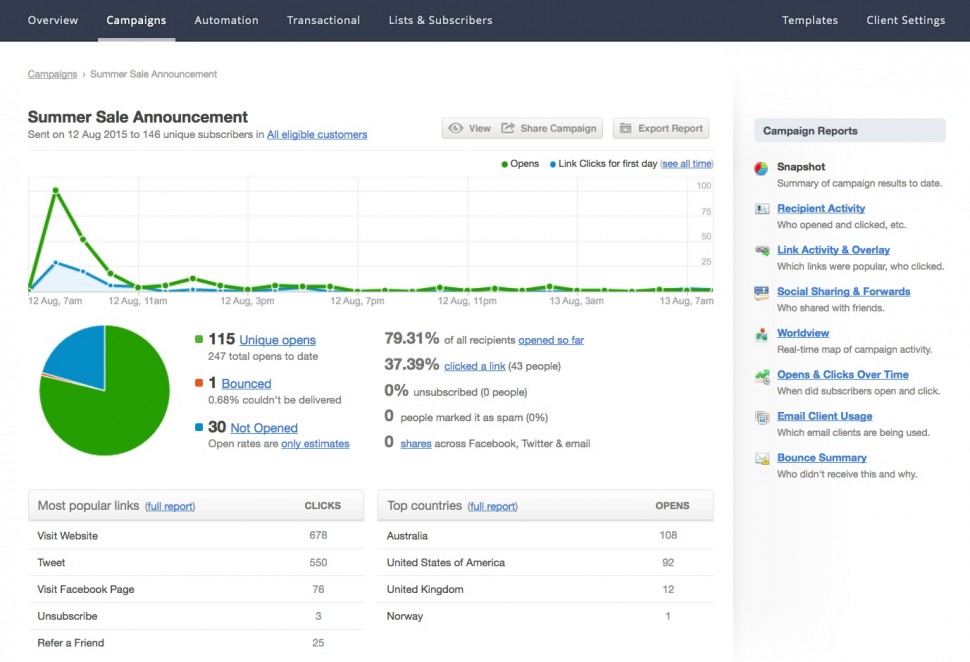Click the View campaign button

pyautogui.click(x=469, y=128)
